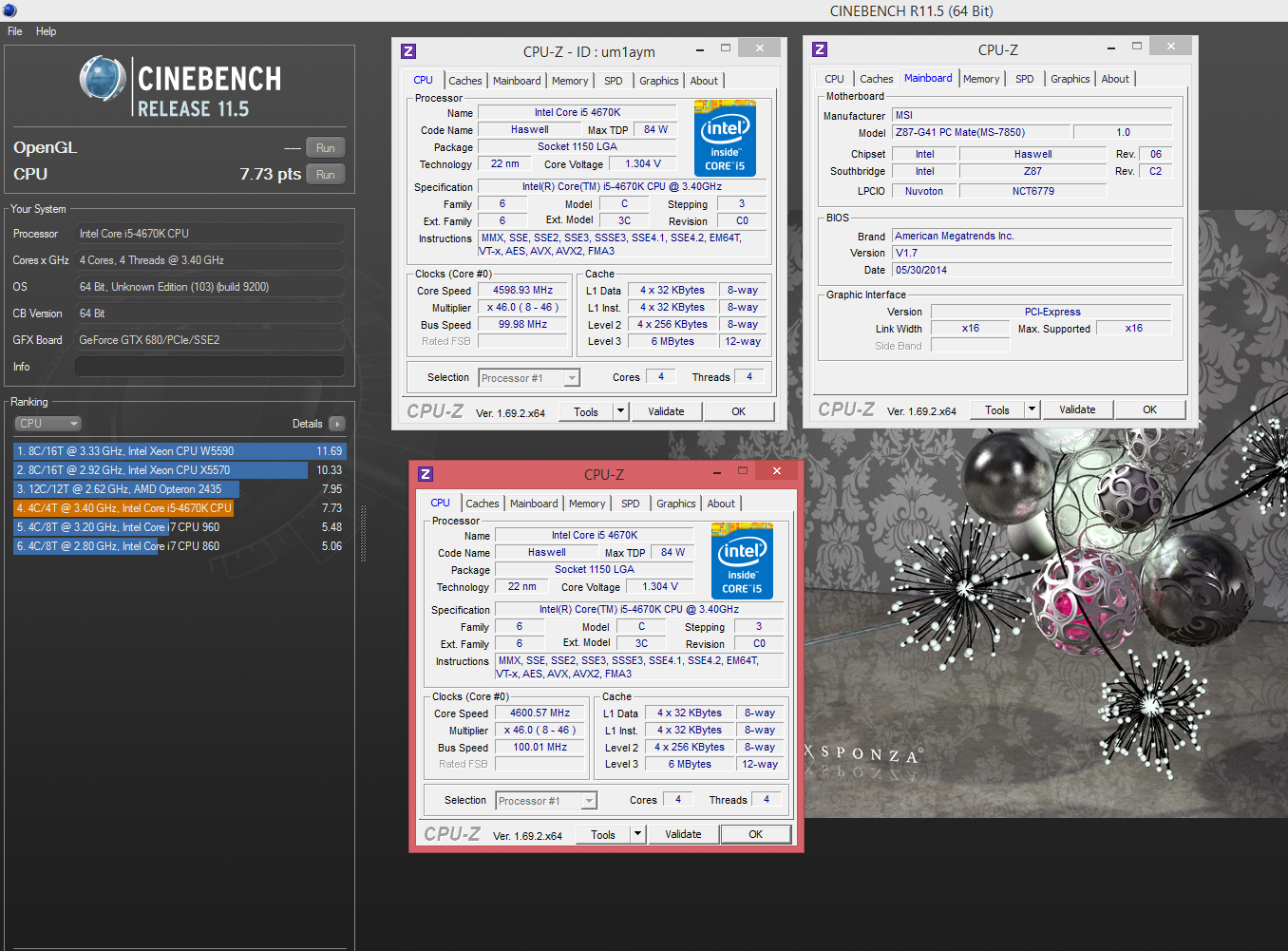
Task: Click the 7.73 pts CPU score
Action: click(x=270, y=174)
